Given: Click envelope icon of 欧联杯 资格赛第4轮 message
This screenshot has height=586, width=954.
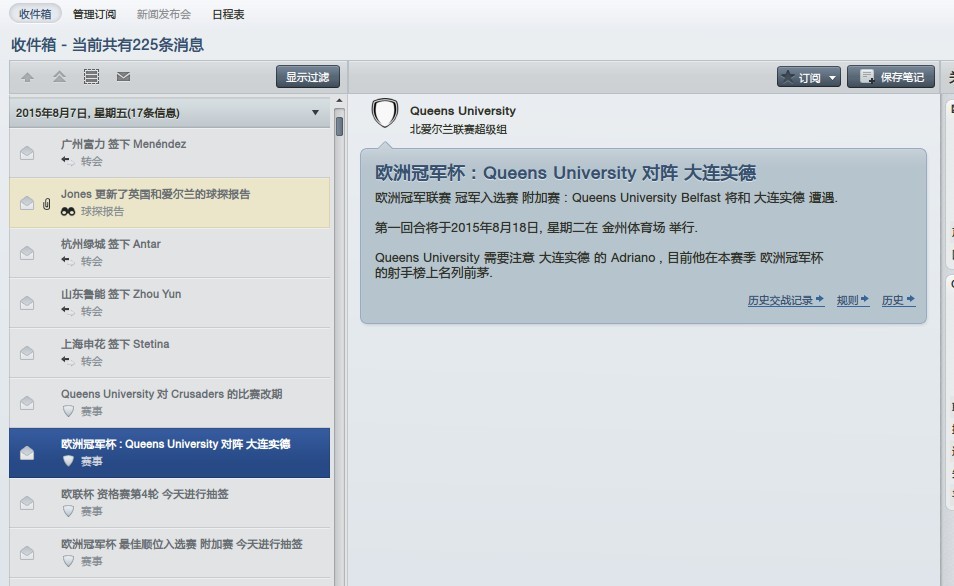Looking at the screenshot, I should coord(27,503).
